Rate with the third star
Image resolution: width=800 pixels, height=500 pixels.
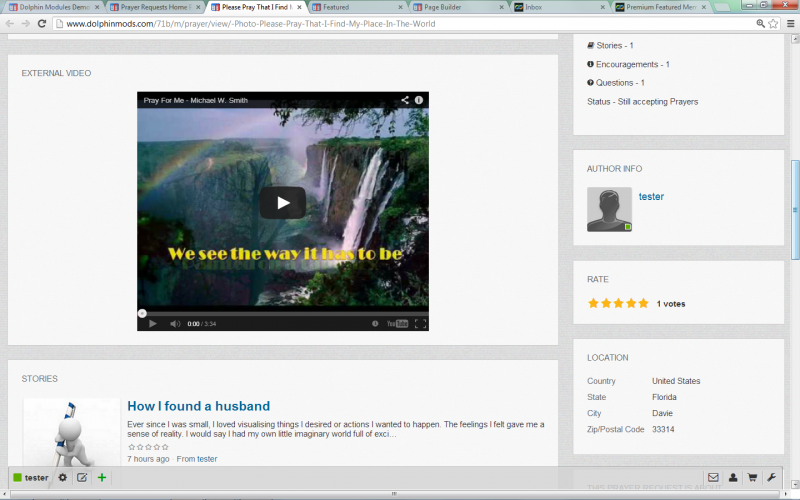pos(618,304)
